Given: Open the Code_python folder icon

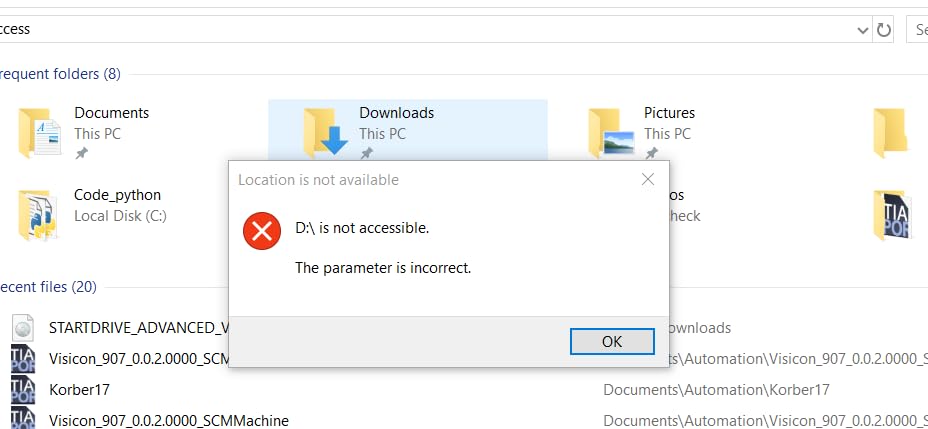Looking at the screenshot, I should click(x=38, y=215).
